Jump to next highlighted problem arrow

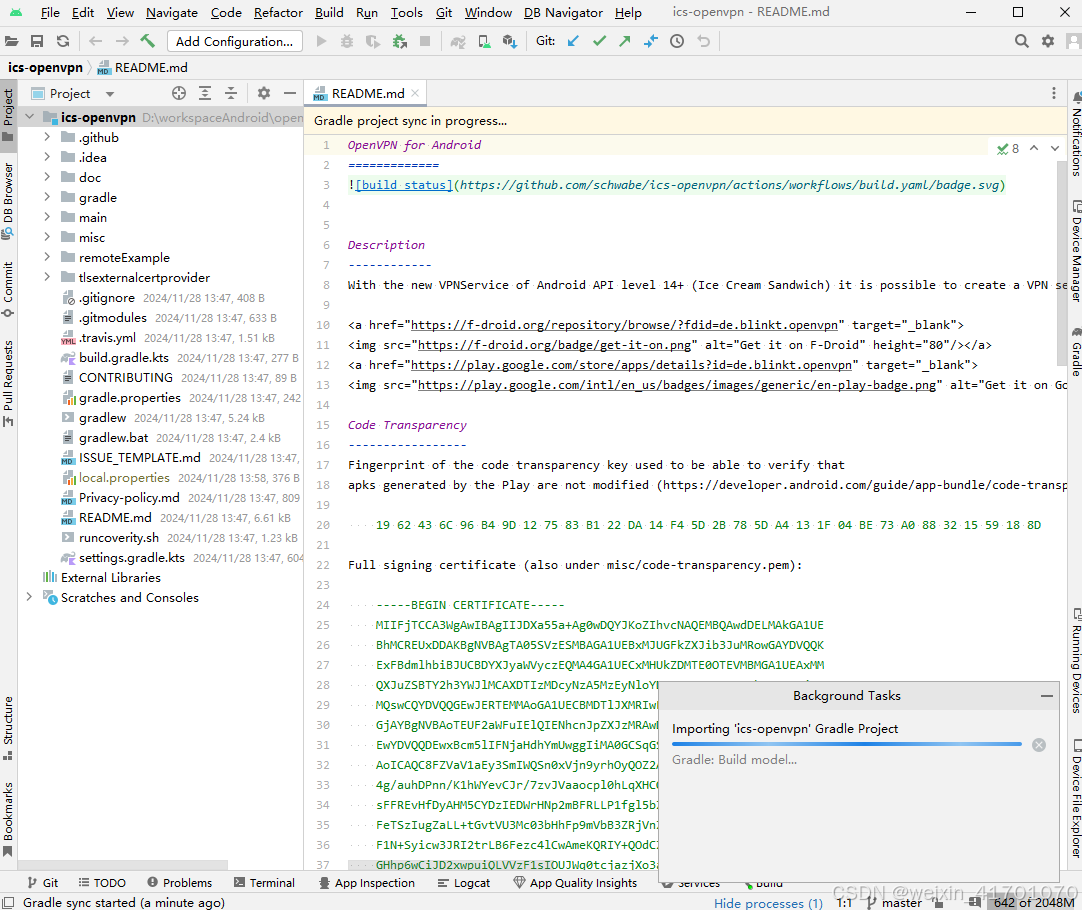point(1054,148)
